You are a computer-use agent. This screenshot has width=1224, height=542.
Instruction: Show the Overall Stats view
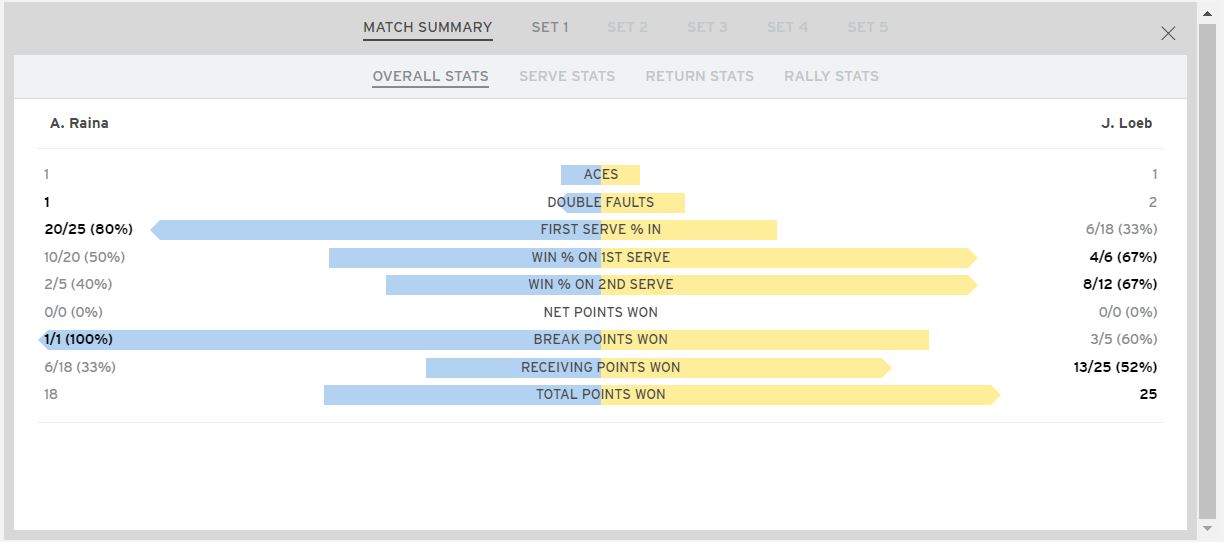(x=430, y=76)
